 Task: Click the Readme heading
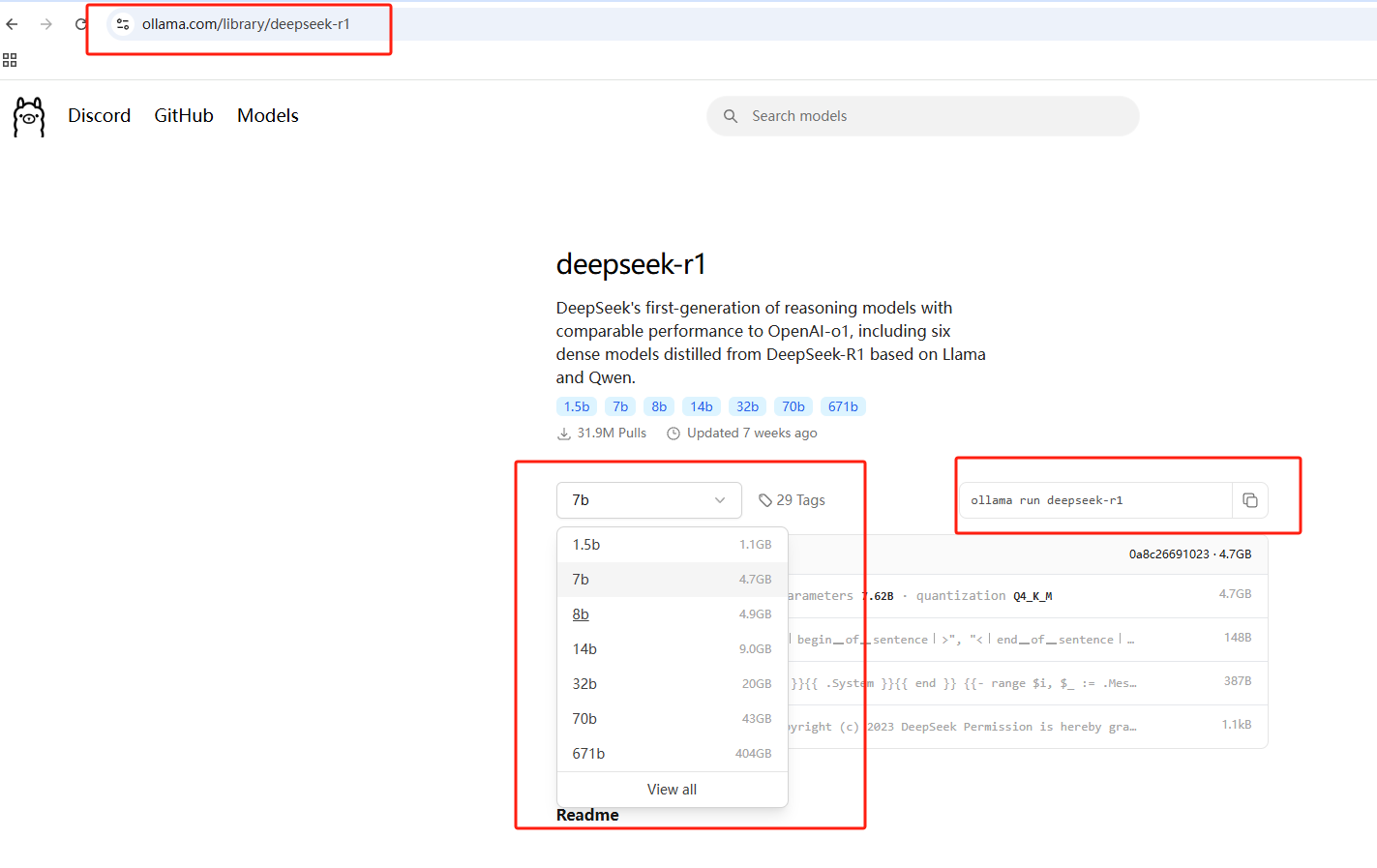click(587, 815)
